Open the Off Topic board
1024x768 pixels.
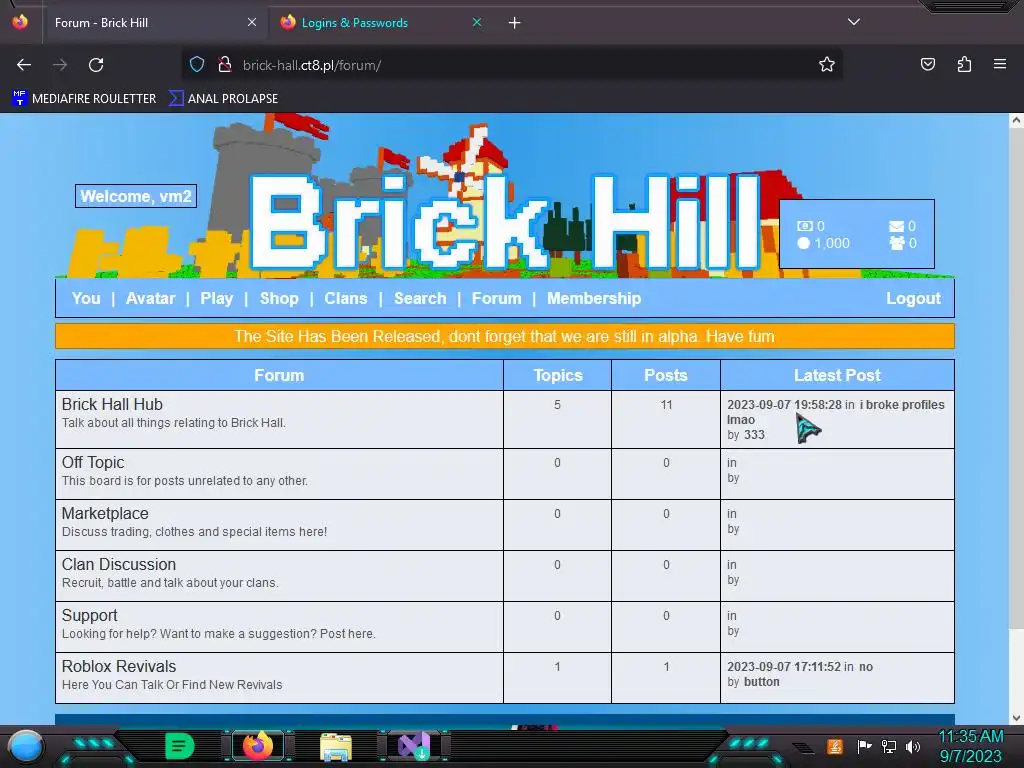(93, 462)
